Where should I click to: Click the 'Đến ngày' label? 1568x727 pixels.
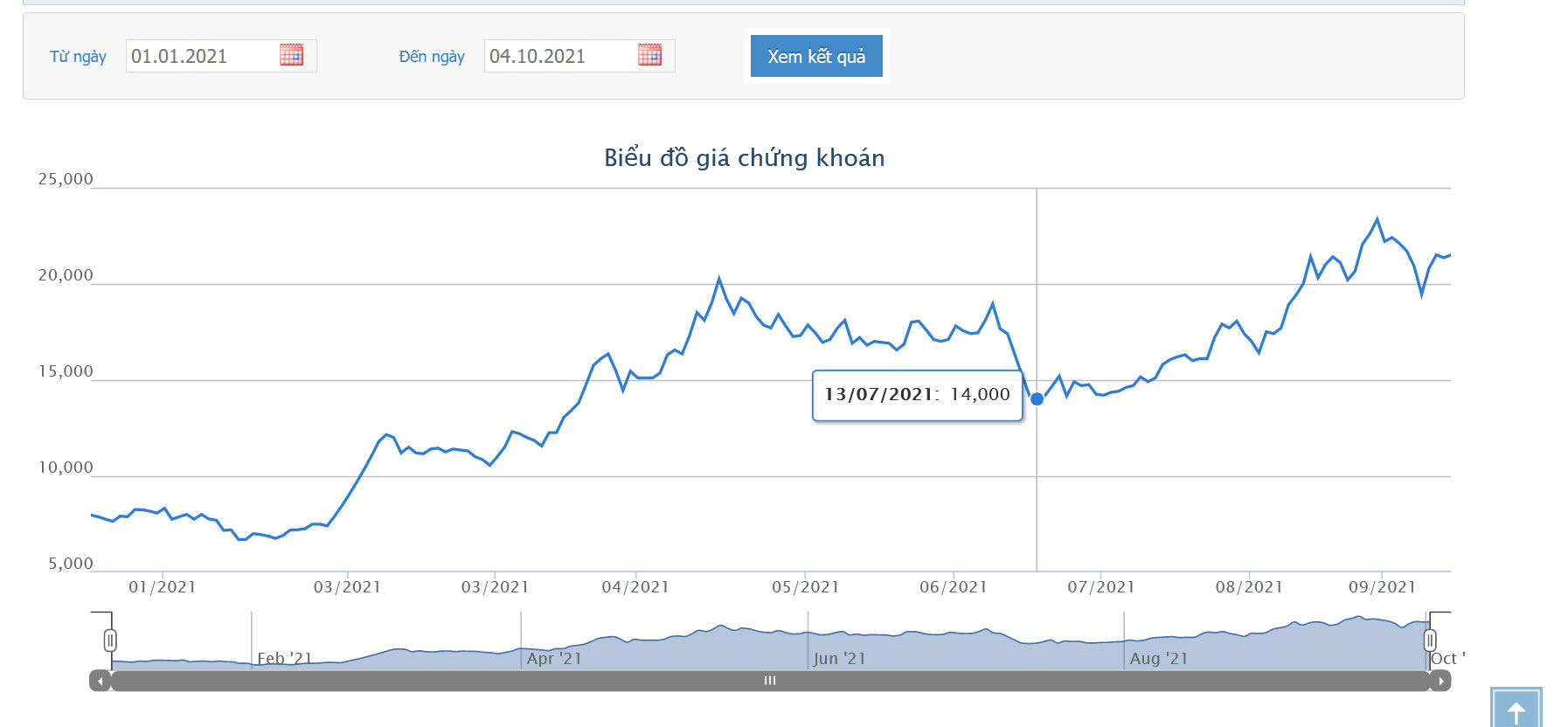tap(432, 57)
